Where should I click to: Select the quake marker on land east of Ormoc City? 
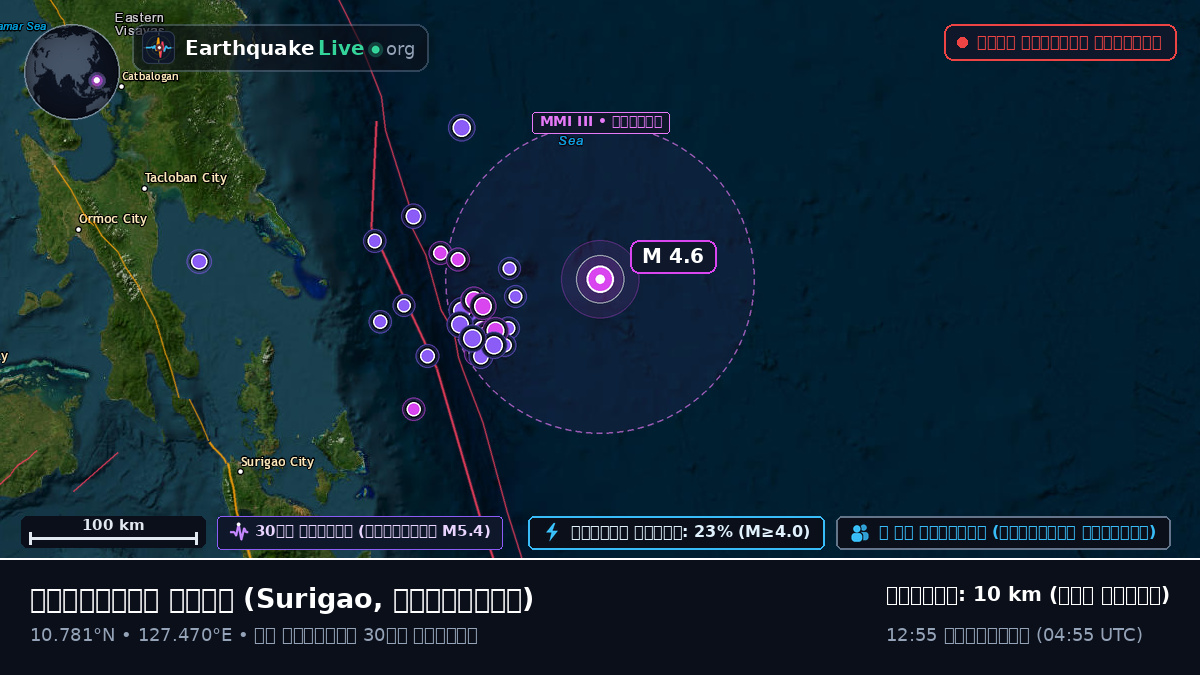coord(199,261)
